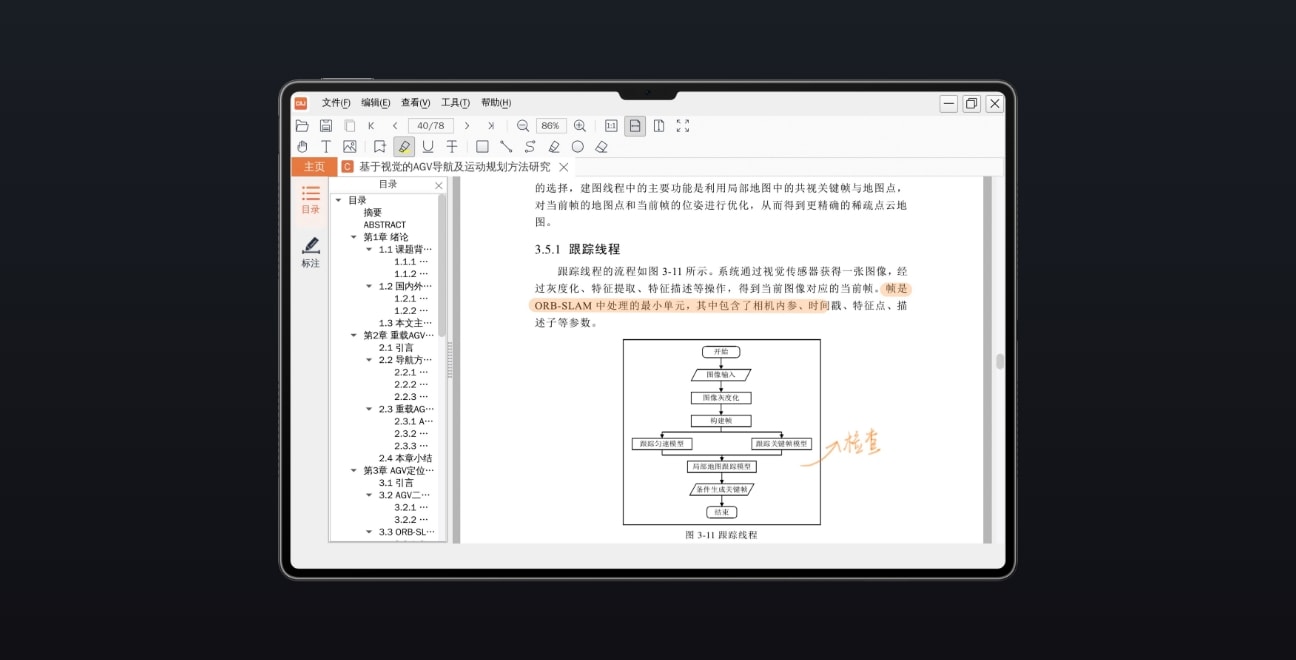
Task: Switch to 1:1 actual size view
Action: [x=612, y=126]
